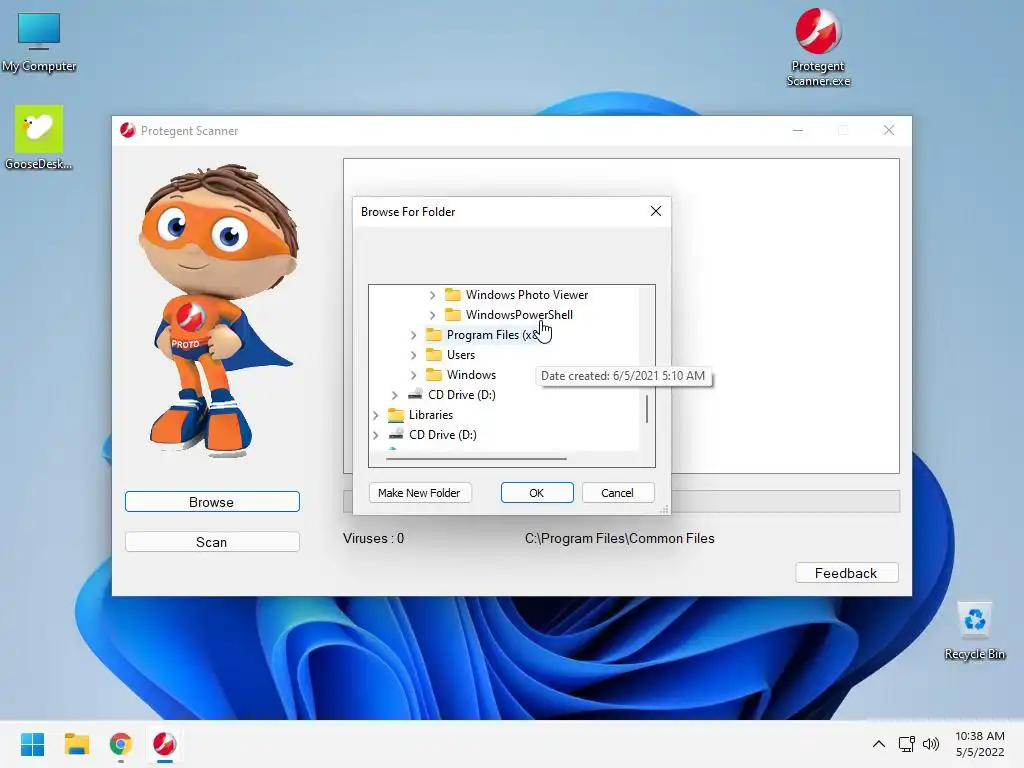The height and width of the screenshot is (768, 1024).
Task: Click the top-level CD Drive (D:) icon
Action: pyautogui.click(x=396, y=434)
